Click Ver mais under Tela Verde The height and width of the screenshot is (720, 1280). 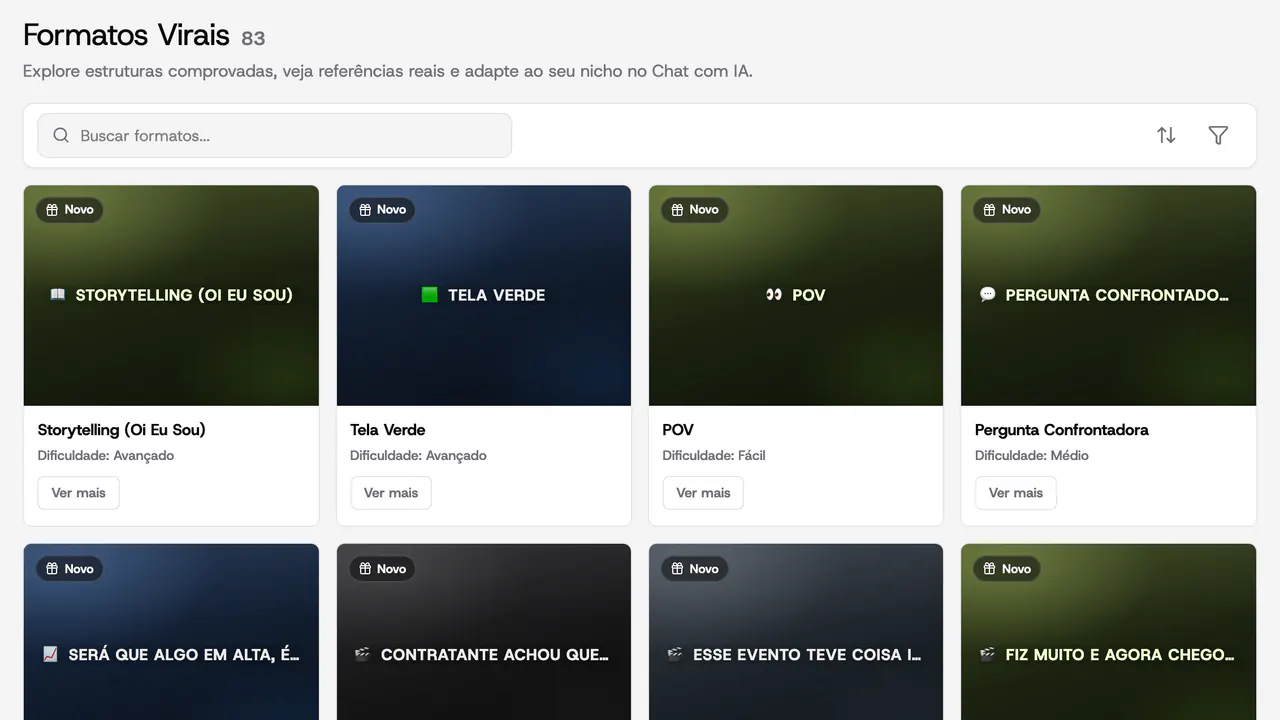(391, 493)
